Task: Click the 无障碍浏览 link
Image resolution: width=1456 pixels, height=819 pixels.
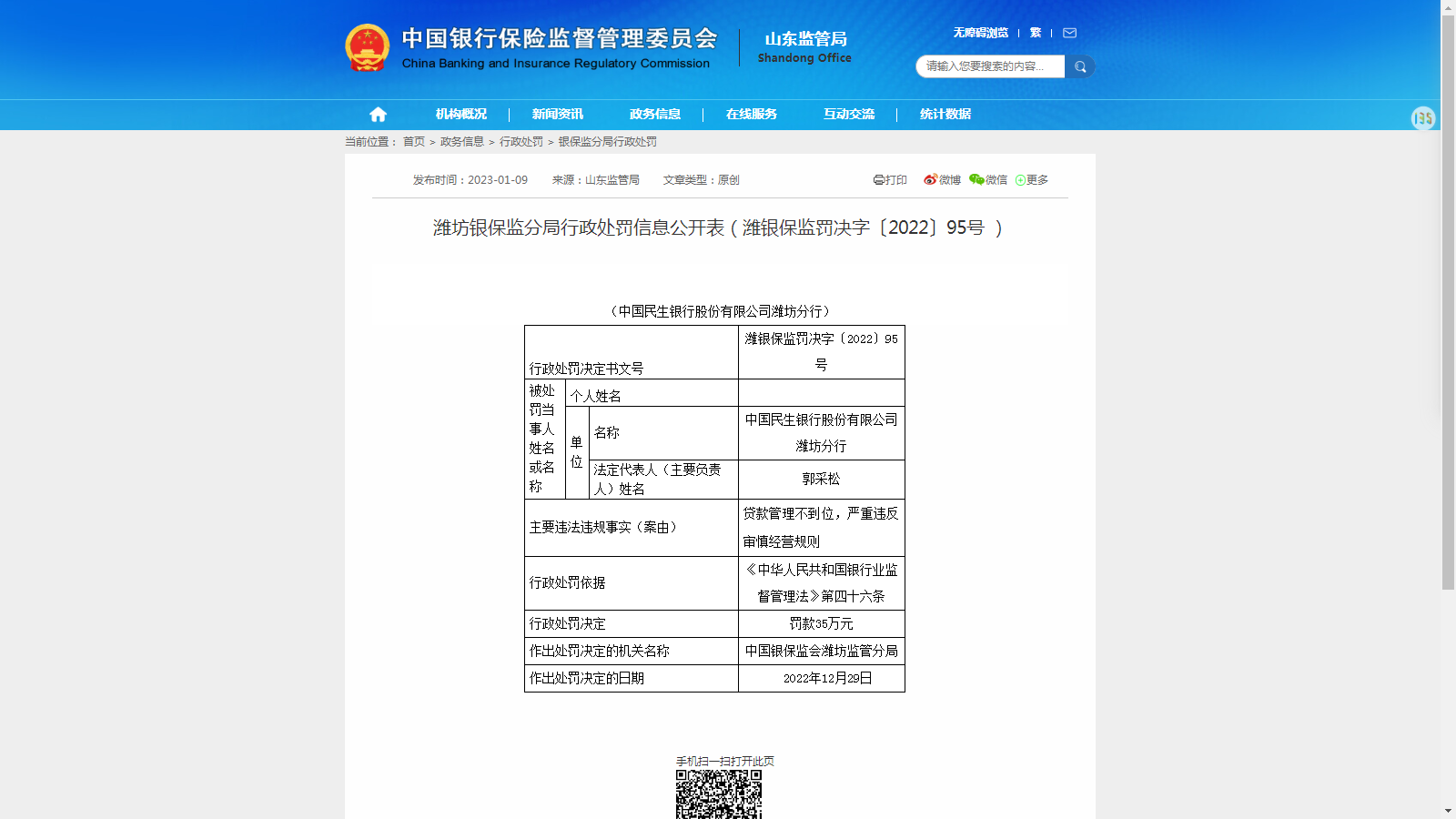Action: (x=981, y=33)
